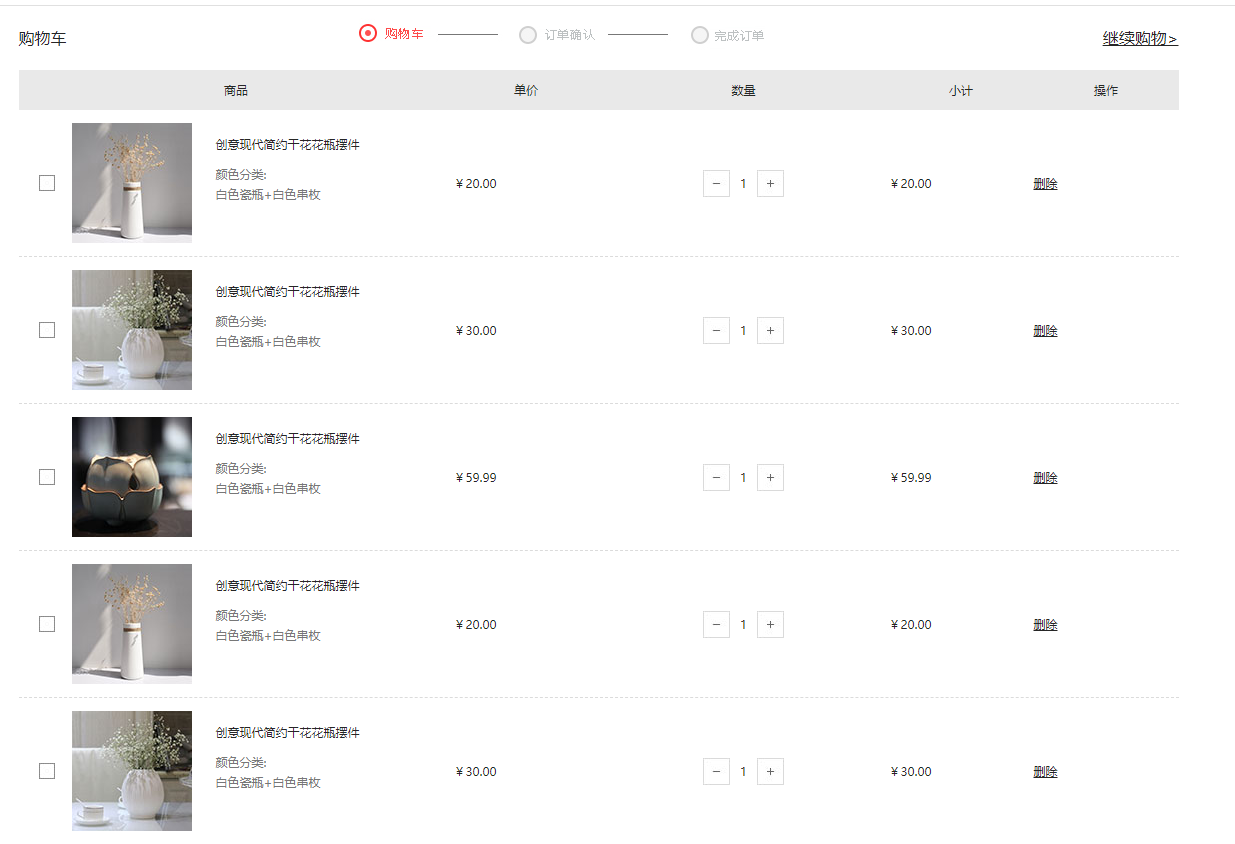Increase quantity in the ¥59.99 row
The height and width of the screenshot is (844, 1235).
pyautogui.click(x=770, y=477)
